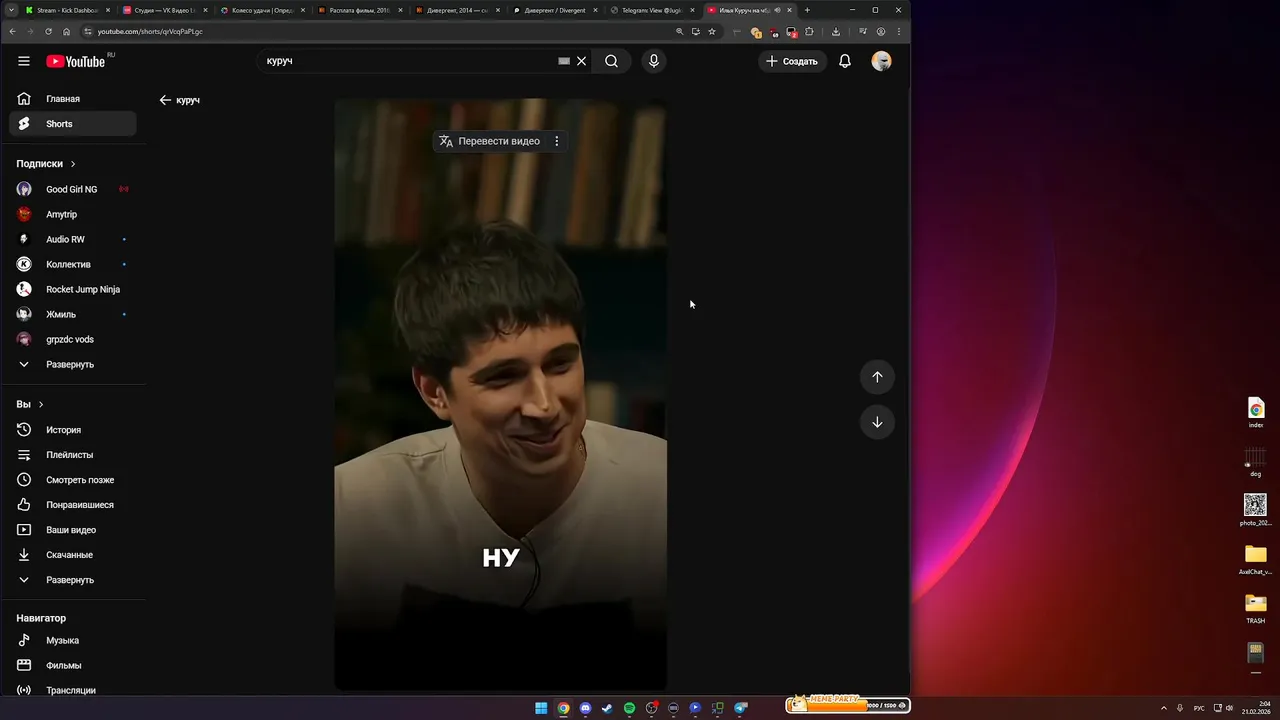Image resolution: width=1280 pixels, height=720 pixels.
Task: Switch to Stream - Kick Dashboard tab
Action: point(66,10)
